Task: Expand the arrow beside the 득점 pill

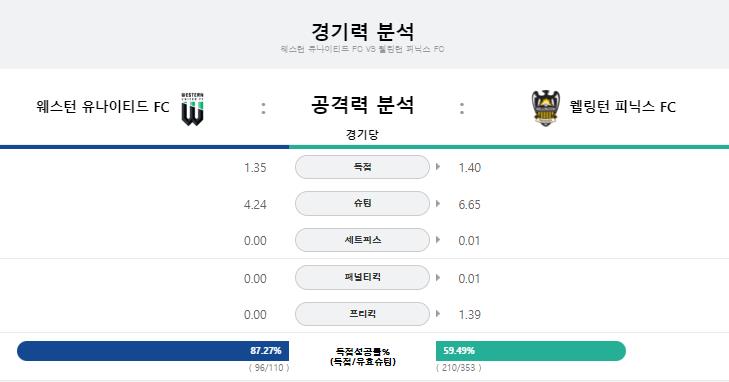Action: click(437, 167)
